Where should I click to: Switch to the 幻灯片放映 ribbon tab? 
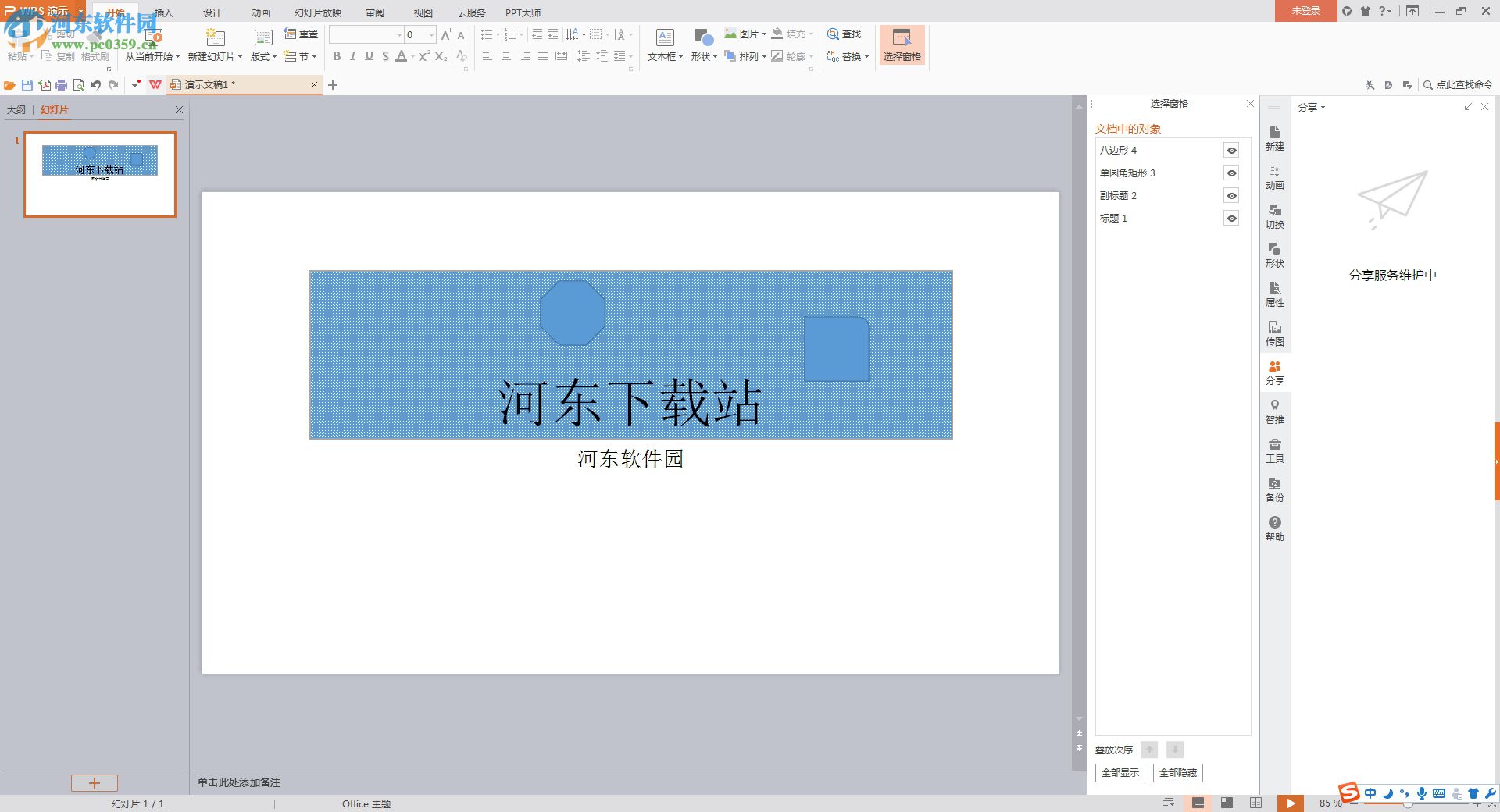pyautogui.click(x=318, y=12)
